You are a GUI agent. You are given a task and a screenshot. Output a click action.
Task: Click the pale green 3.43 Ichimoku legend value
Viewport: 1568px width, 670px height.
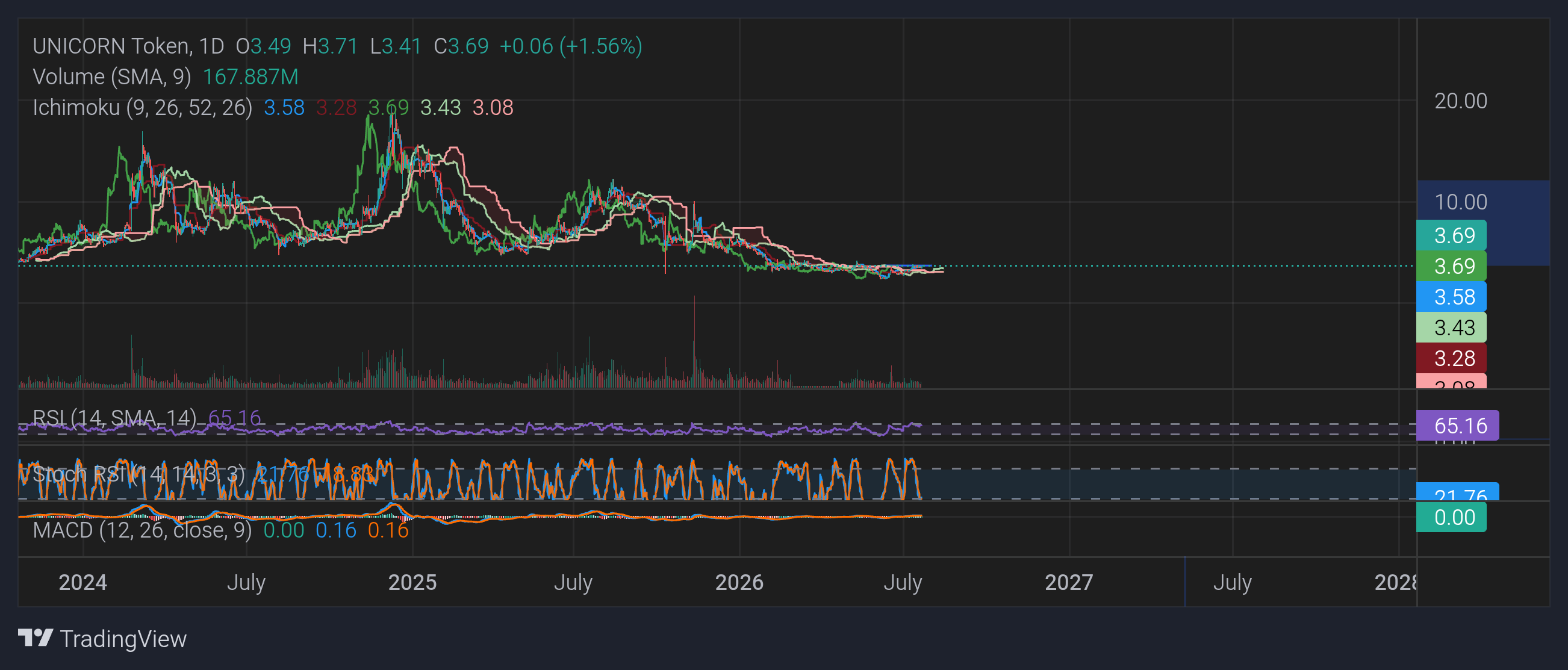(441, 108)
